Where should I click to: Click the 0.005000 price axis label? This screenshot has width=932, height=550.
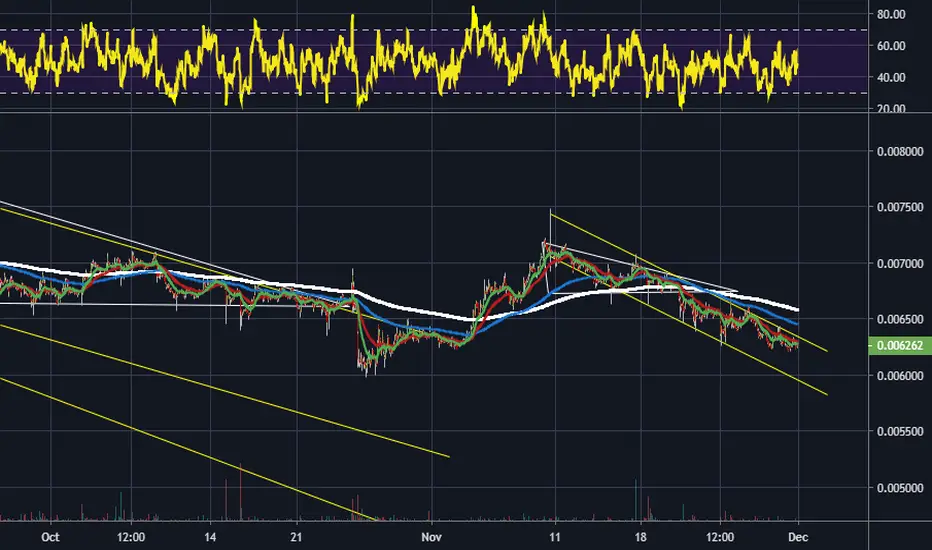[x=900, y=488]
